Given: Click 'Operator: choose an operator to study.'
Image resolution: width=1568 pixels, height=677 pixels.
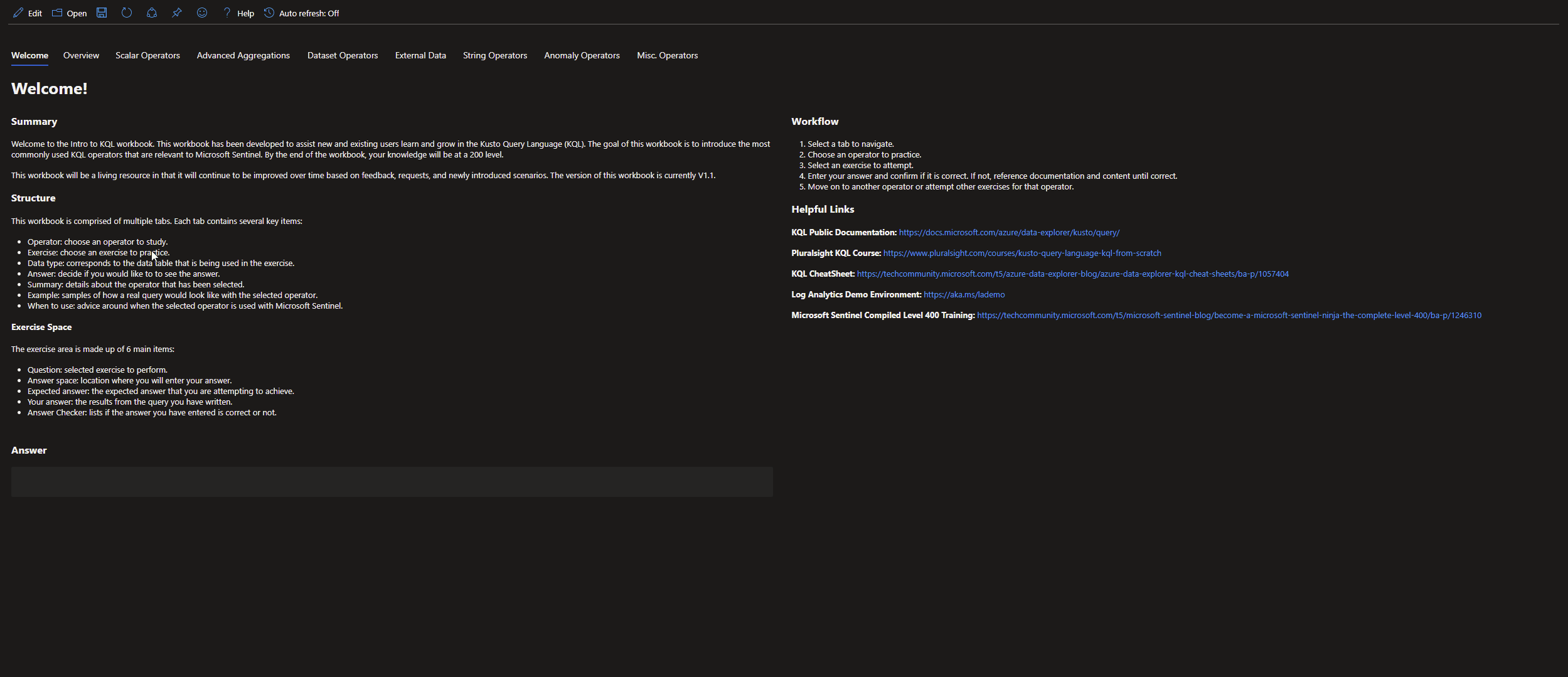Looking at the screenshot, I should coord(97,242).
